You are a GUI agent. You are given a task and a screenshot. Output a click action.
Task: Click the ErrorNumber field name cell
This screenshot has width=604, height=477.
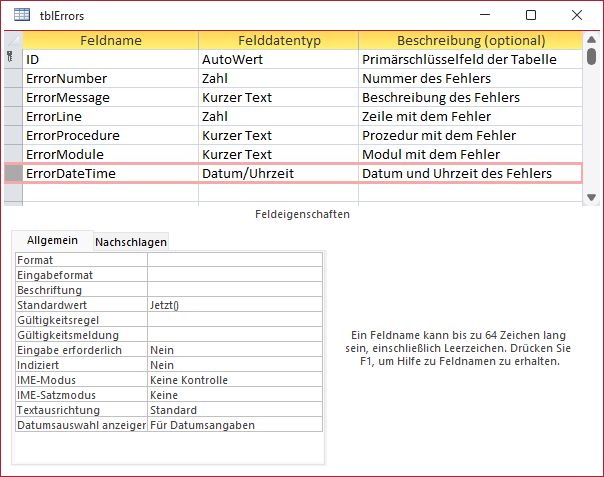[111, 78]
